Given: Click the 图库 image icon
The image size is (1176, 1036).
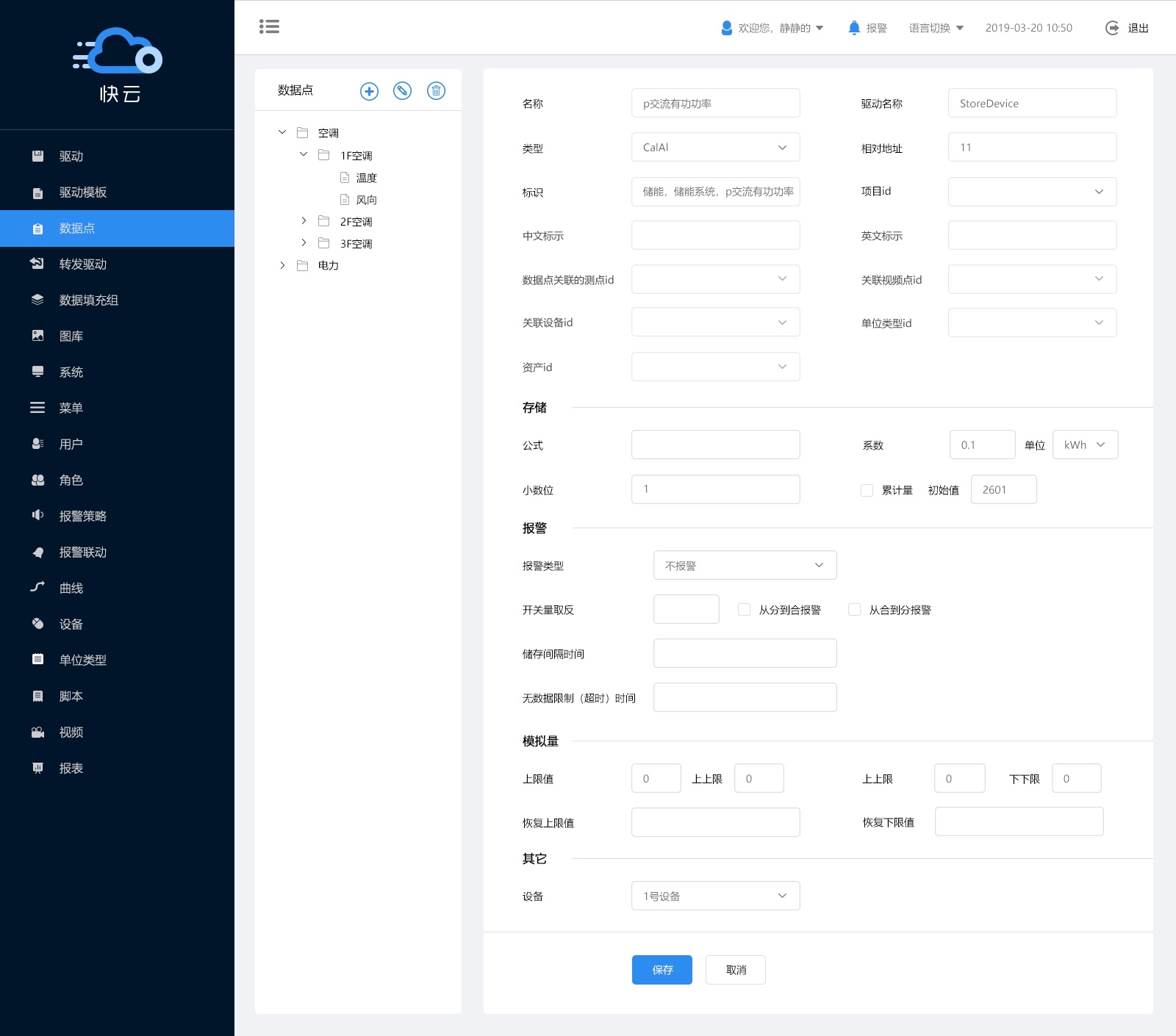Looking at the screenshot, I should [37, 336].
